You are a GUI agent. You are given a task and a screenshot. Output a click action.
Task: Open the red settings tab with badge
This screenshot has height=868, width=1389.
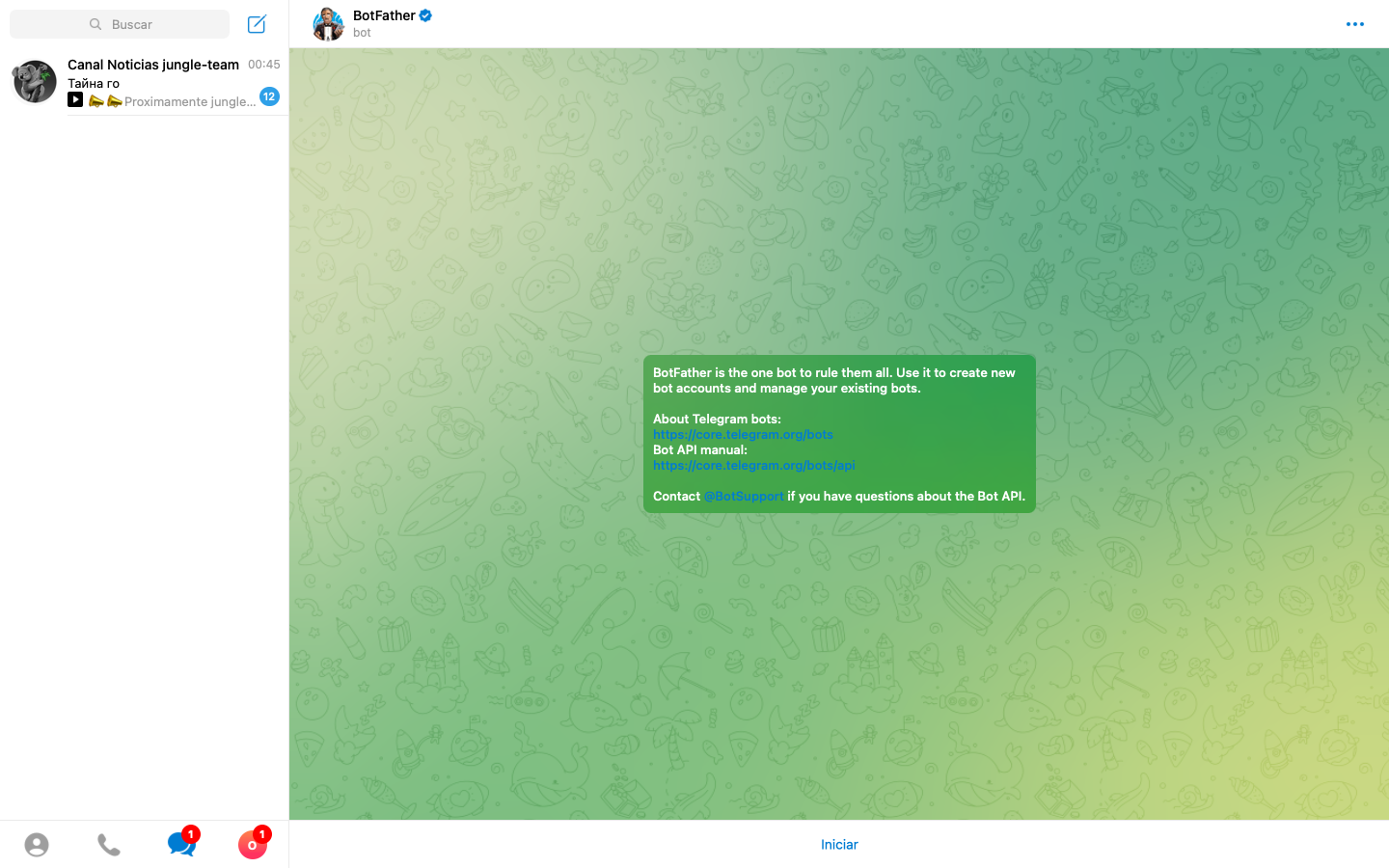pyautogui.click(x=253, y=845)
